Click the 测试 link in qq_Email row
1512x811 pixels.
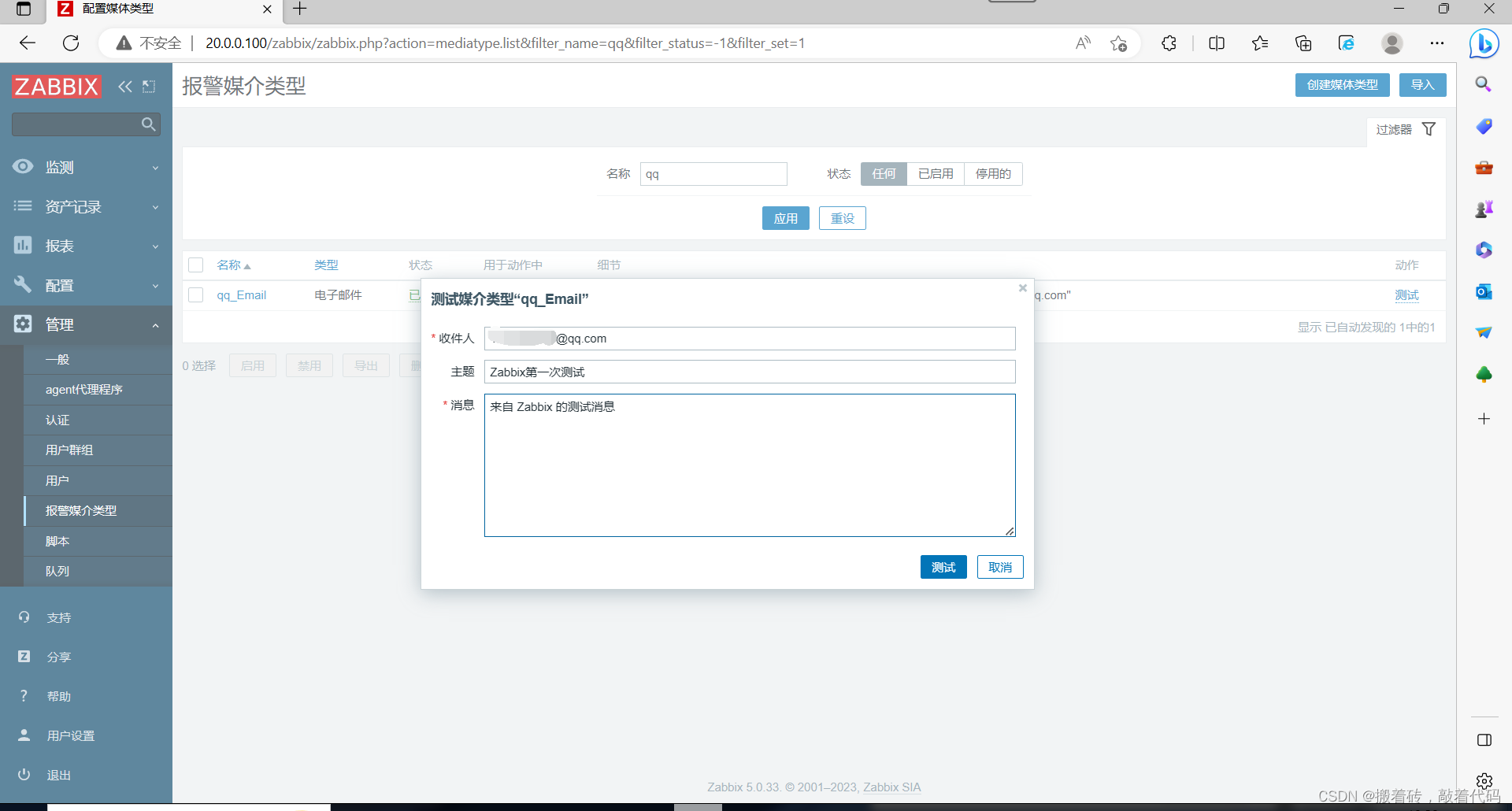coord(1406,295)
